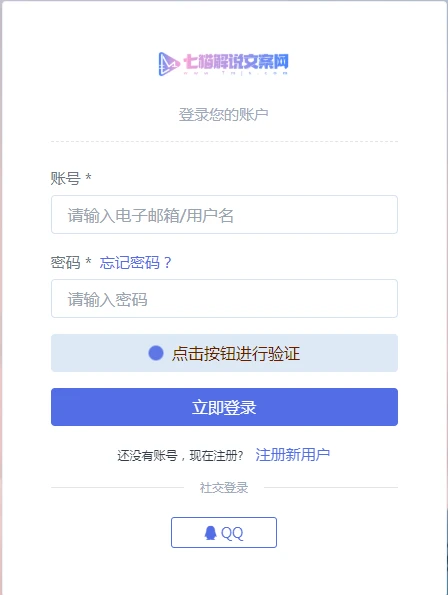This screenshot has width=448, height=595.
Task: Click the 登录您的账户 heading
Action: [x=223, y=115]
